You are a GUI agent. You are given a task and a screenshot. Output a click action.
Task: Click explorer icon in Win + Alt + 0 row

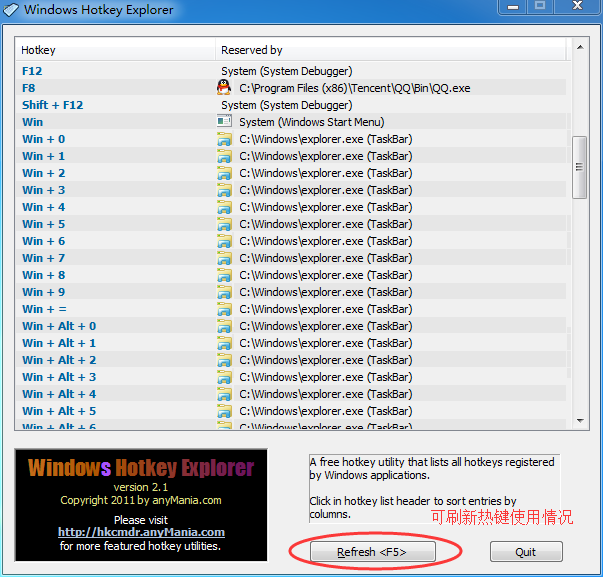pos(224,326)
